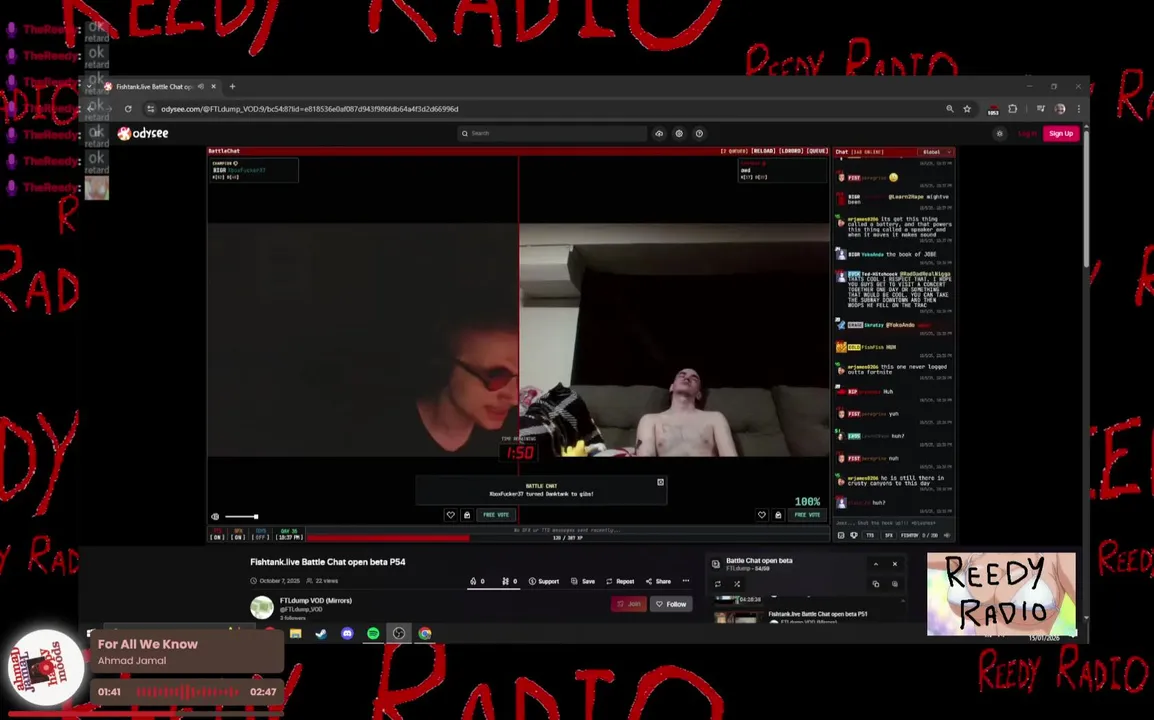Click the shield icon below chat input
This screenshot has width=1154, height=720.
tap(854, 536)
